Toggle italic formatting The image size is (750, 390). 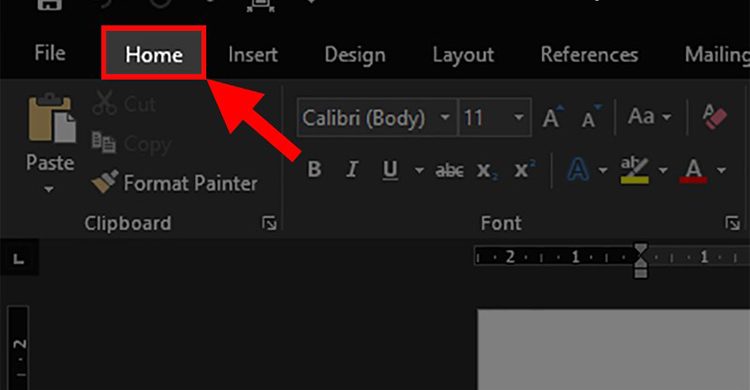click(352, 169)
